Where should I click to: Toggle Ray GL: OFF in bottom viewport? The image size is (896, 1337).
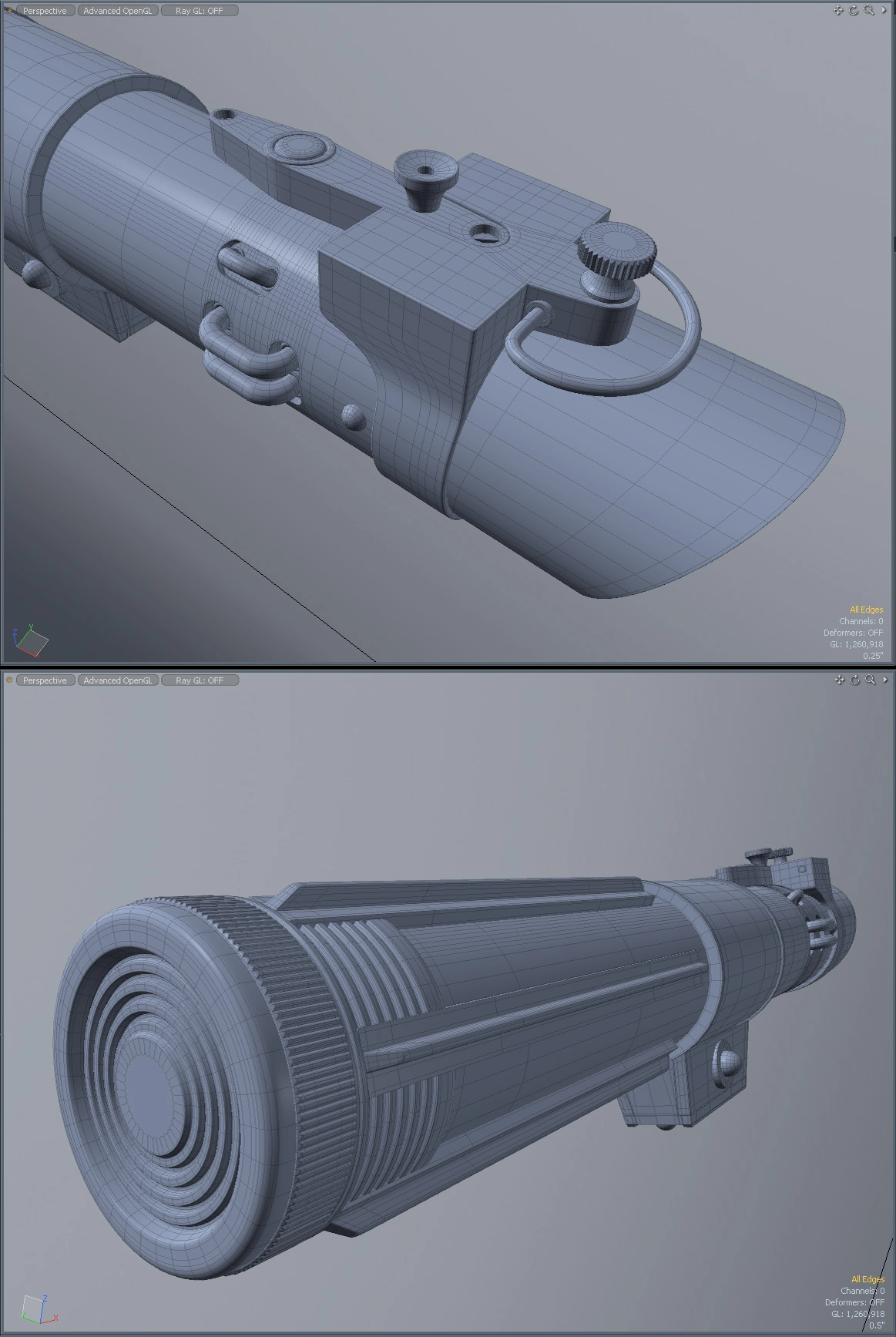click(x=200, y=680)
